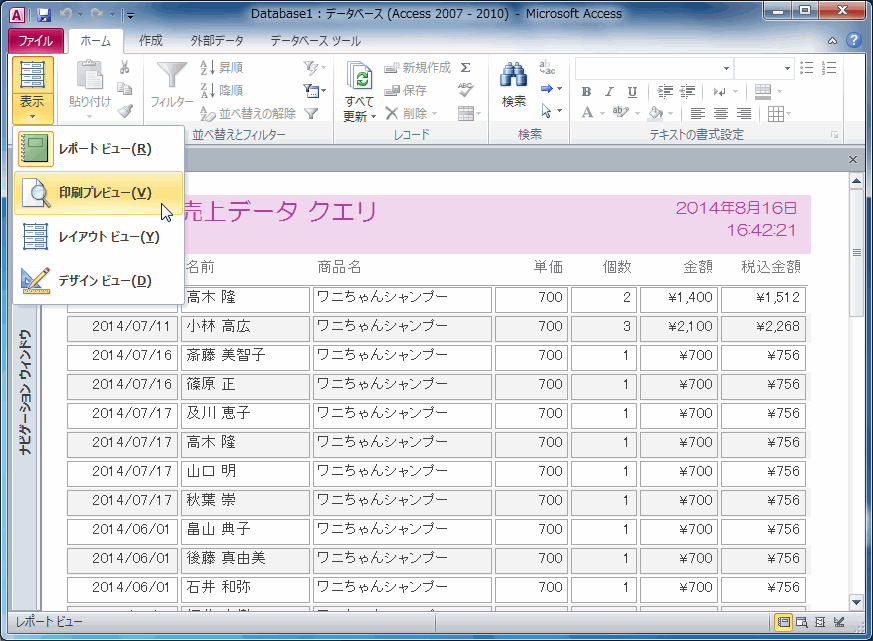Click the Refresh All (すべて更新) icon
Viewport: 873px width, 641px height.
(359, 76)
